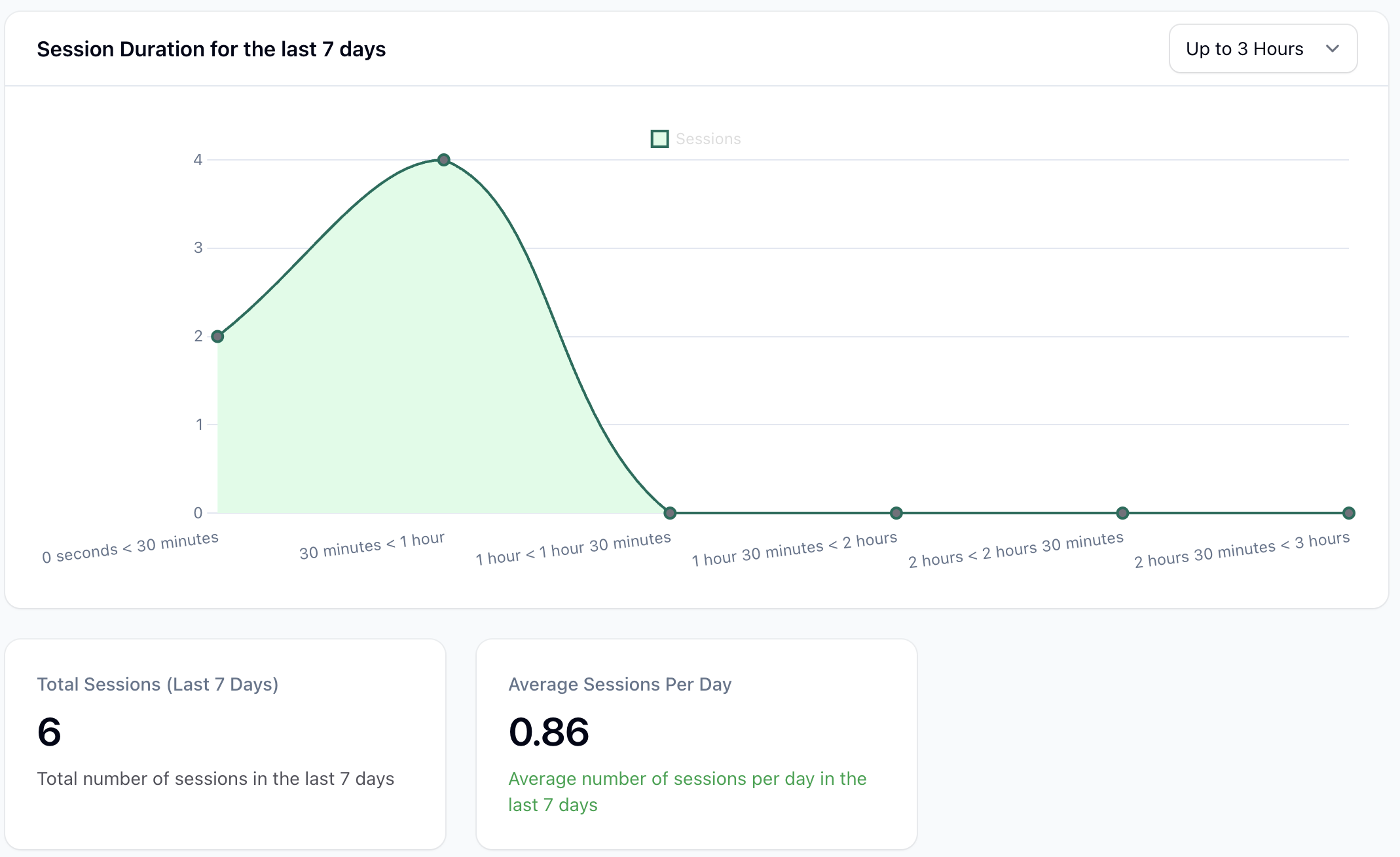The width and height of the screenshot is (1400, 857).
Task: Click data point at 1 hour 30 minutes < 2 hours
Action: [896, 513]
